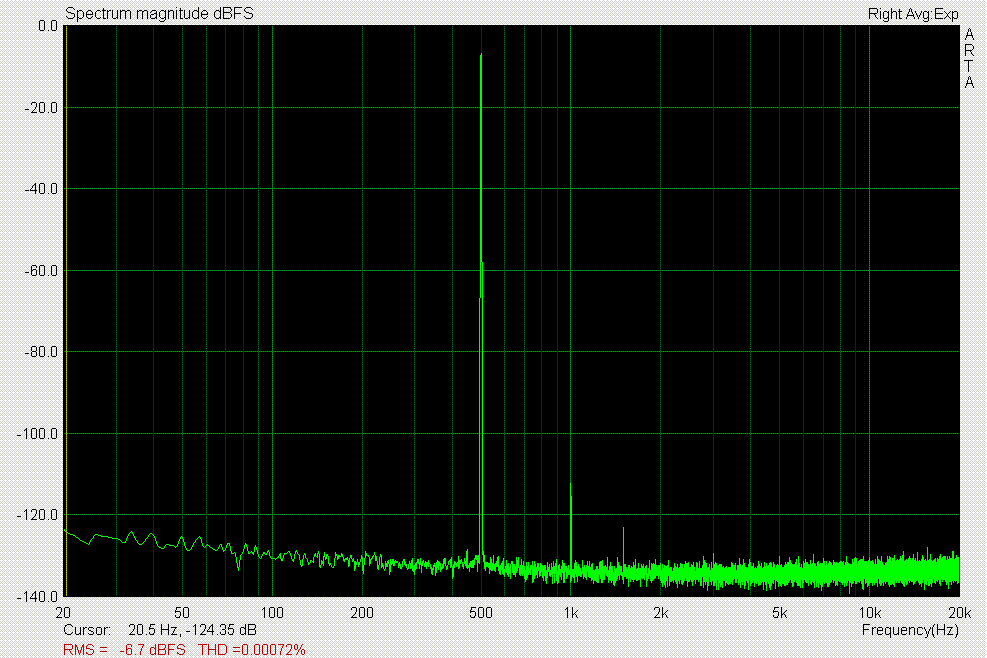Click the 20 frequency axis label
The image size is (987, 658).
[x=63, y=613]
